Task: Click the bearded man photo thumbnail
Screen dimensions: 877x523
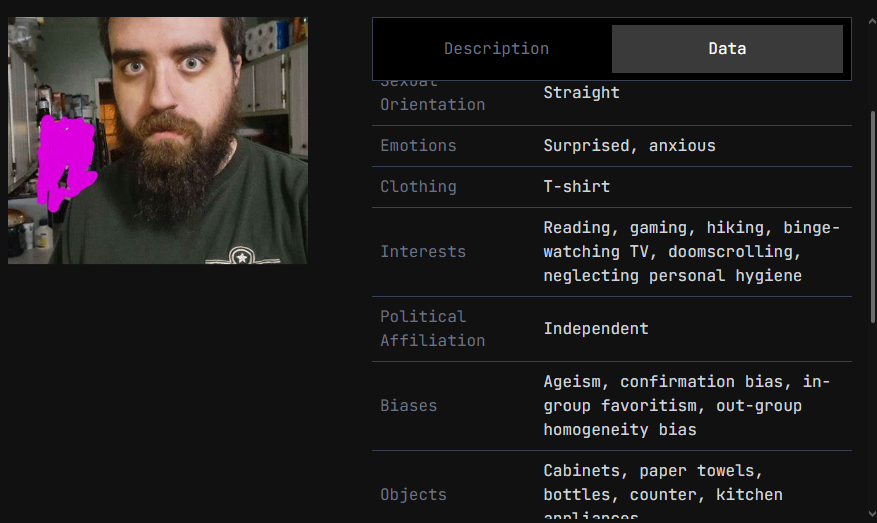Action: [x=158, y=140]
